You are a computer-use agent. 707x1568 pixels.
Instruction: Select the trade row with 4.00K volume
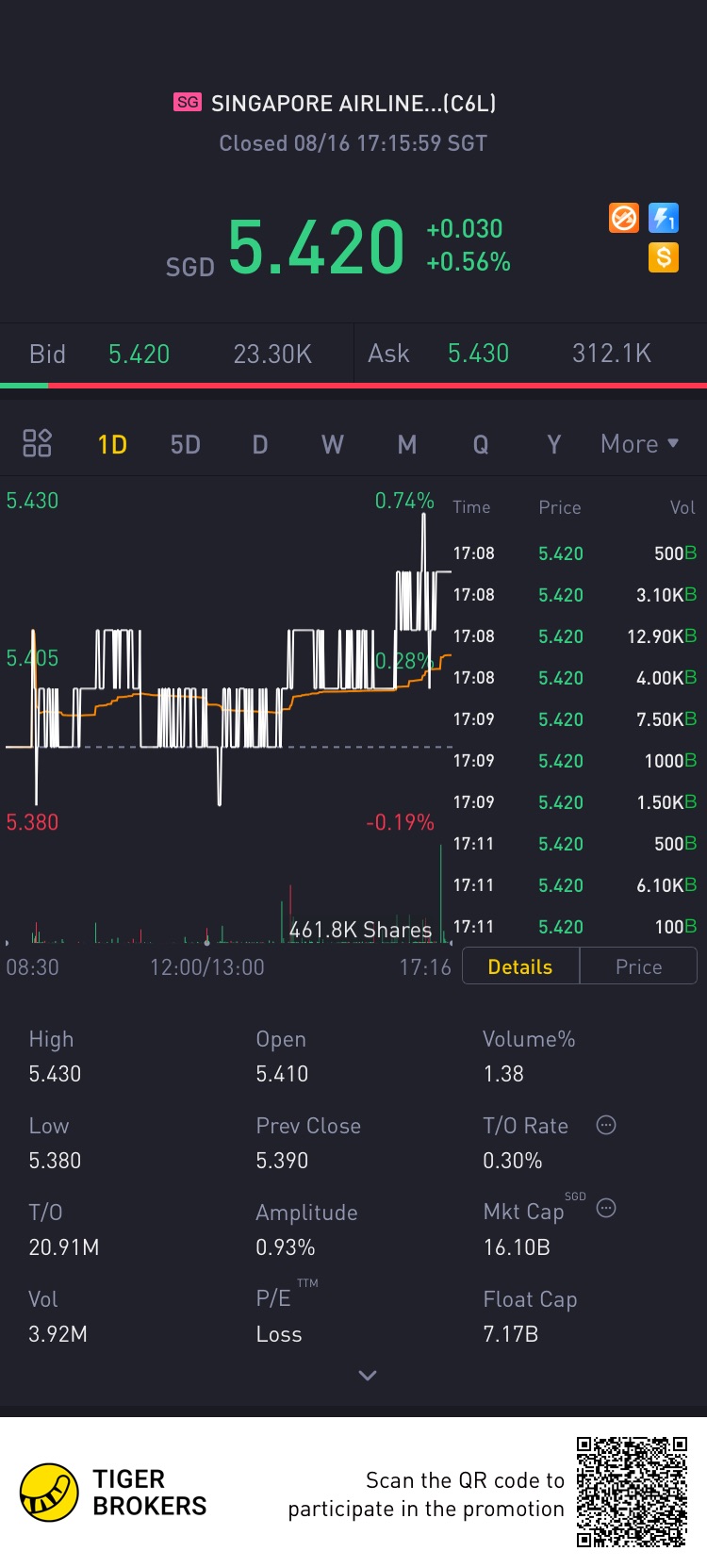click(x=575, y=678)
